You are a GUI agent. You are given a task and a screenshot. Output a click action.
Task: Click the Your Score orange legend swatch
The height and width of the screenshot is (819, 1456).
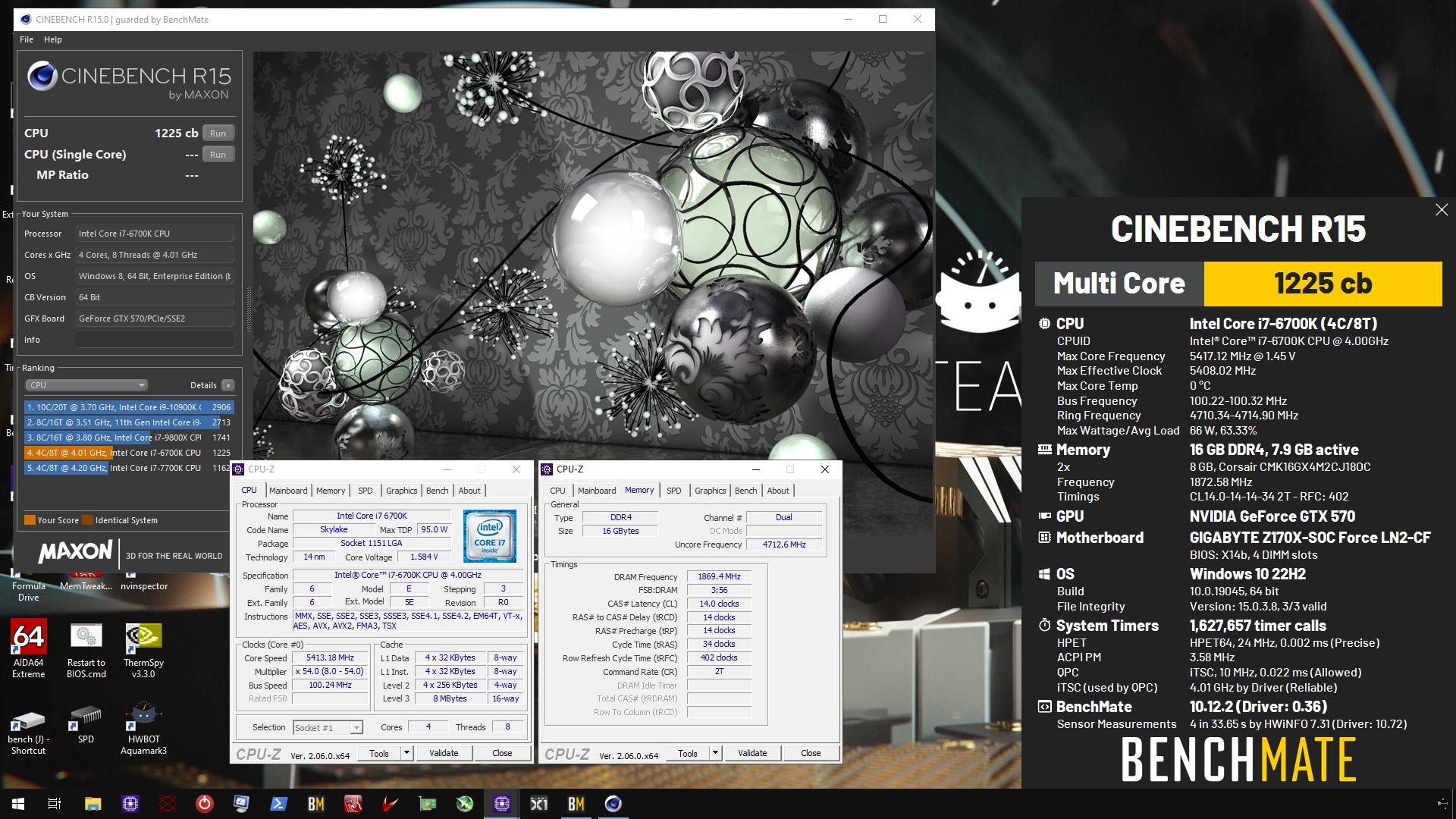pos(30,520)
